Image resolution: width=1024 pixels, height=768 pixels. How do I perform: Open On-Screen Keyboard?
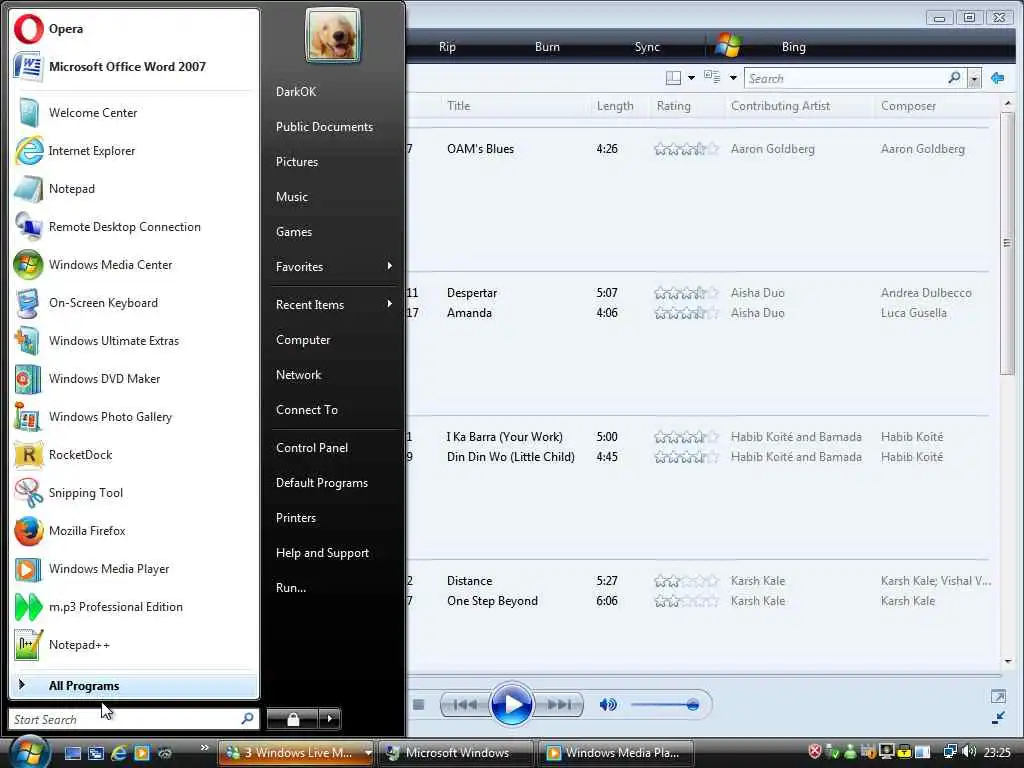[x=134, y=303]
